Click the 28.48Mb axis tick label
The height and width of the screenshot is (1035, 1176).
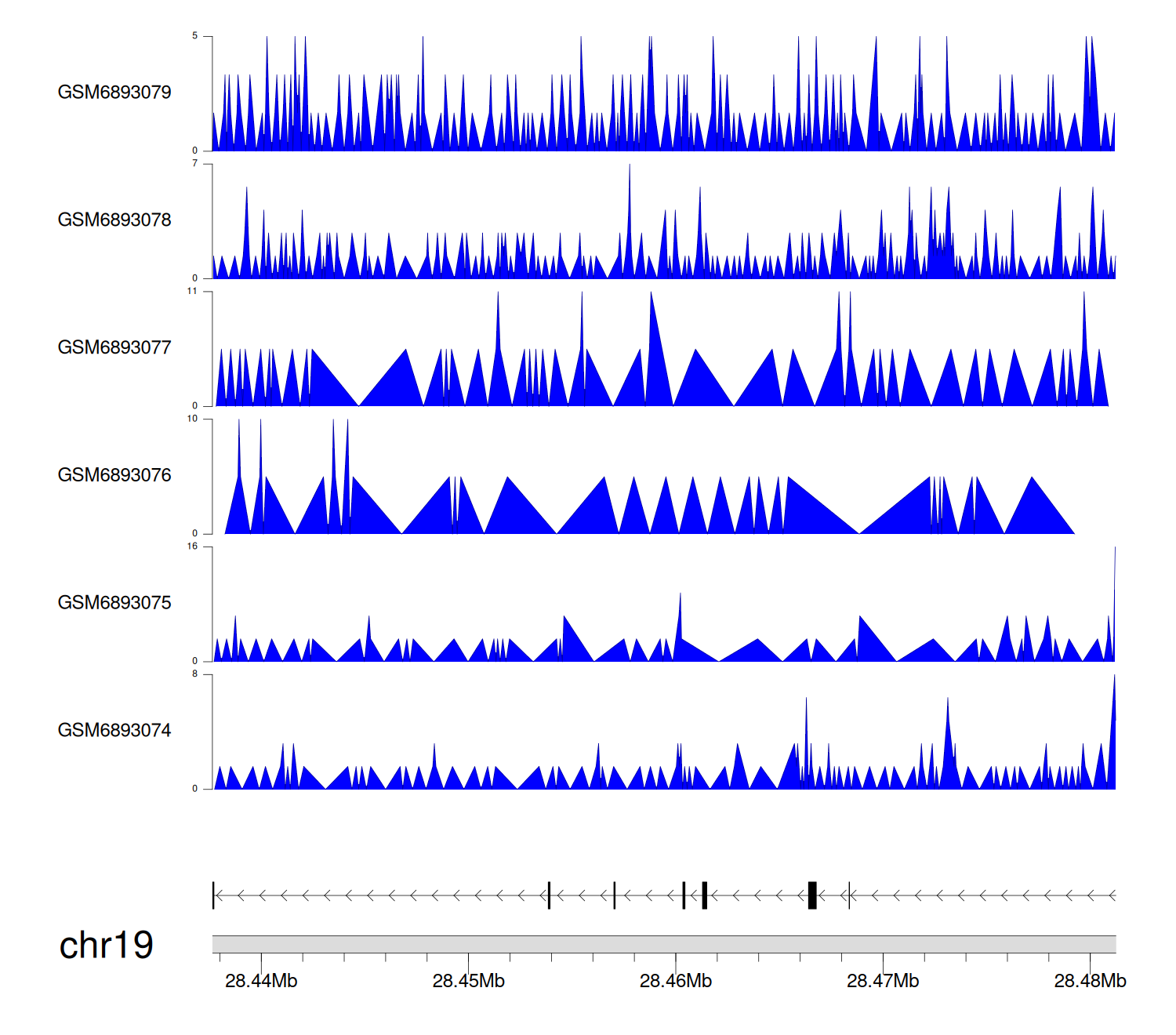1090,981
